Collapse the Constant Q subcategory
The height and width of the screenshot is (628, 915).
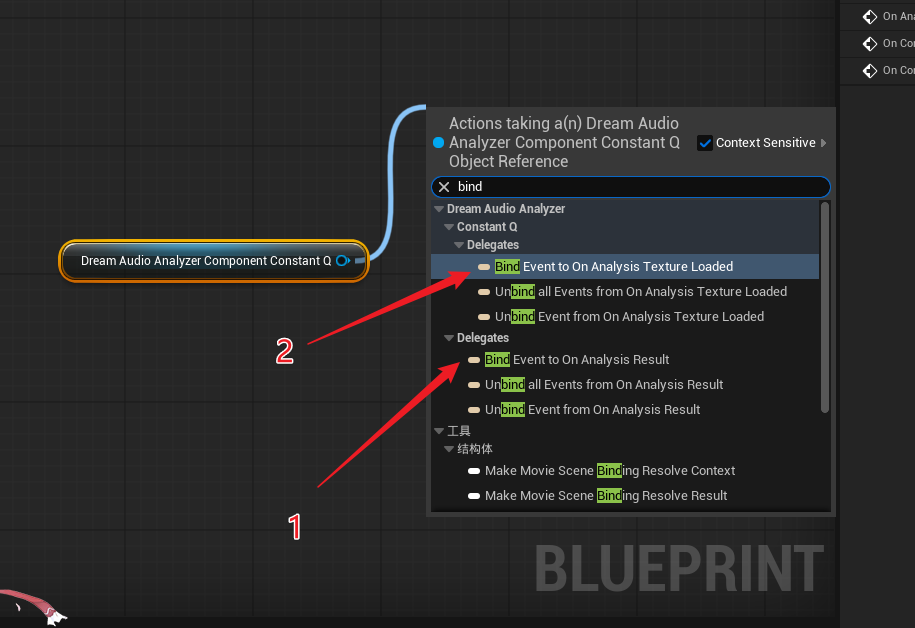(449, 227)
